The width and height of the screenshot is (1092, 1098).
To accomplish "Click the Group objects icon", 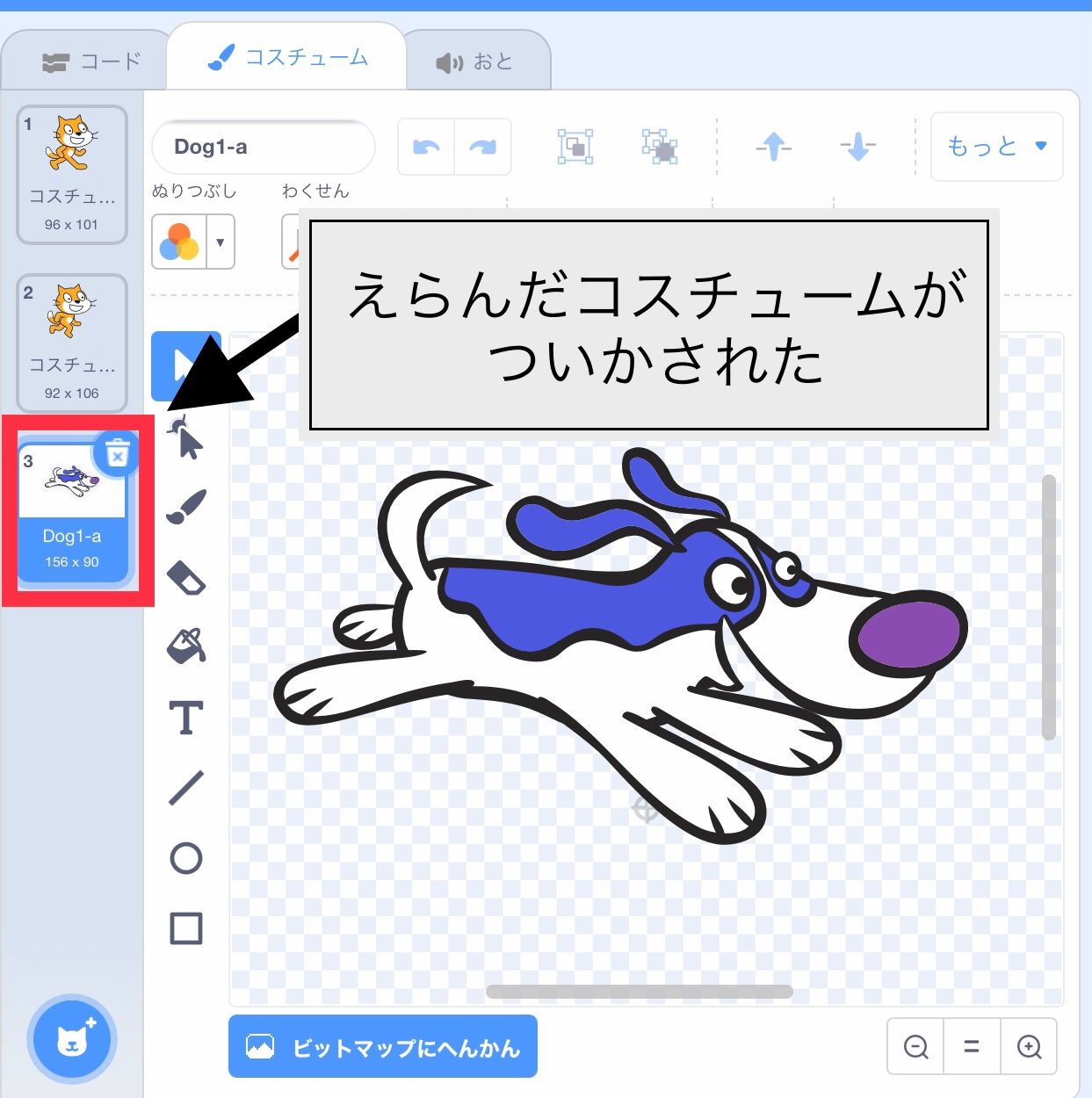I will (x=574, y=147).
